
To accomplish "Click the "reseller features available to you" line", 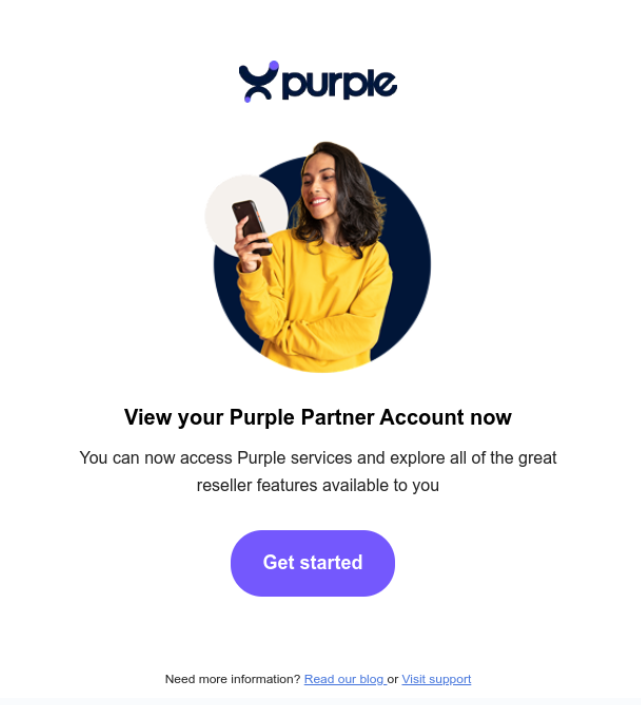I will coord(318,486).
